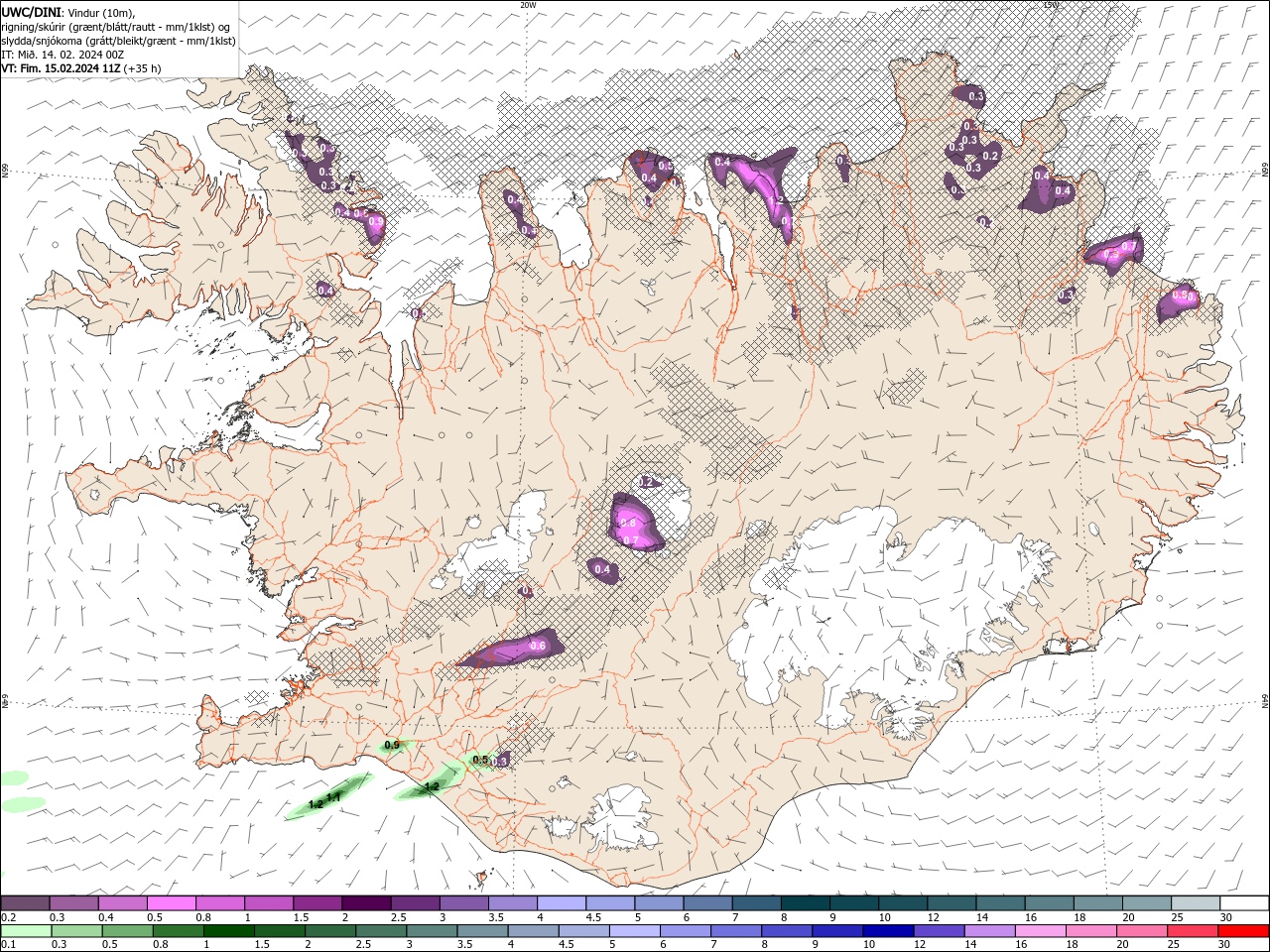Pick the light pink swatch between 16 and 18, rain scale

(x=1040, y=931)
